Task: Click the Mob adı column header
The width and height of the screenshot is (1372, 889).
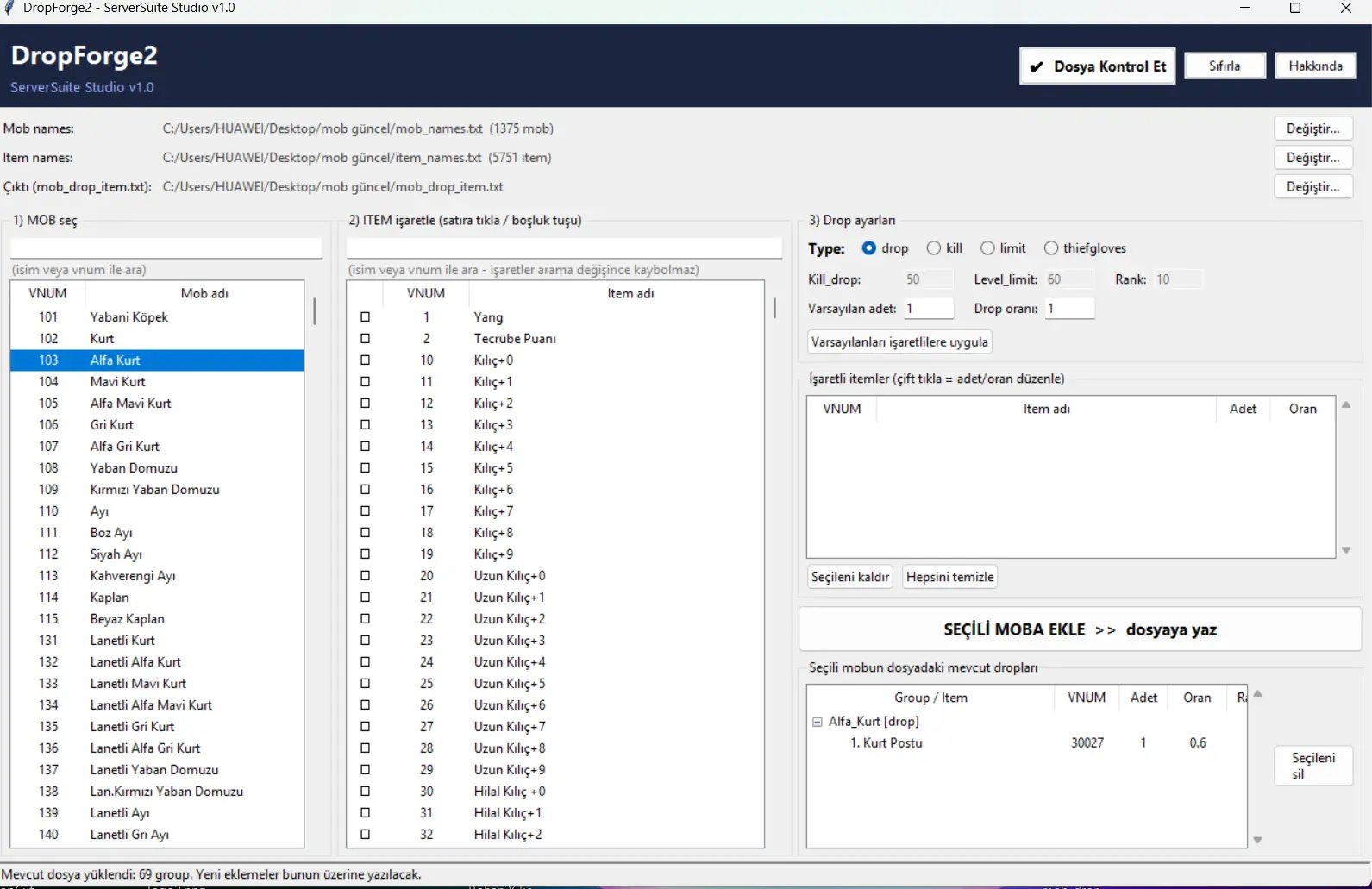Action: 204,293
